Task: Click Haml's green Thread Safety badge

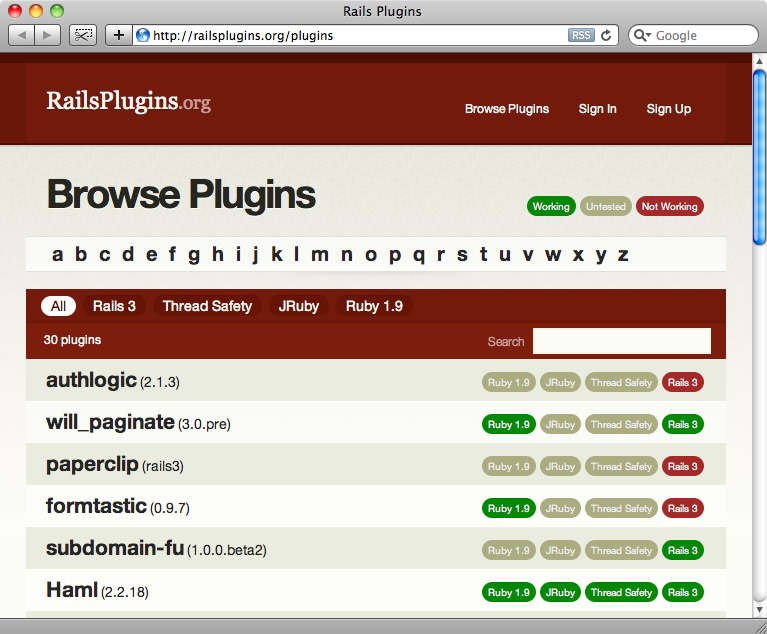Action: tap(621, 593)
